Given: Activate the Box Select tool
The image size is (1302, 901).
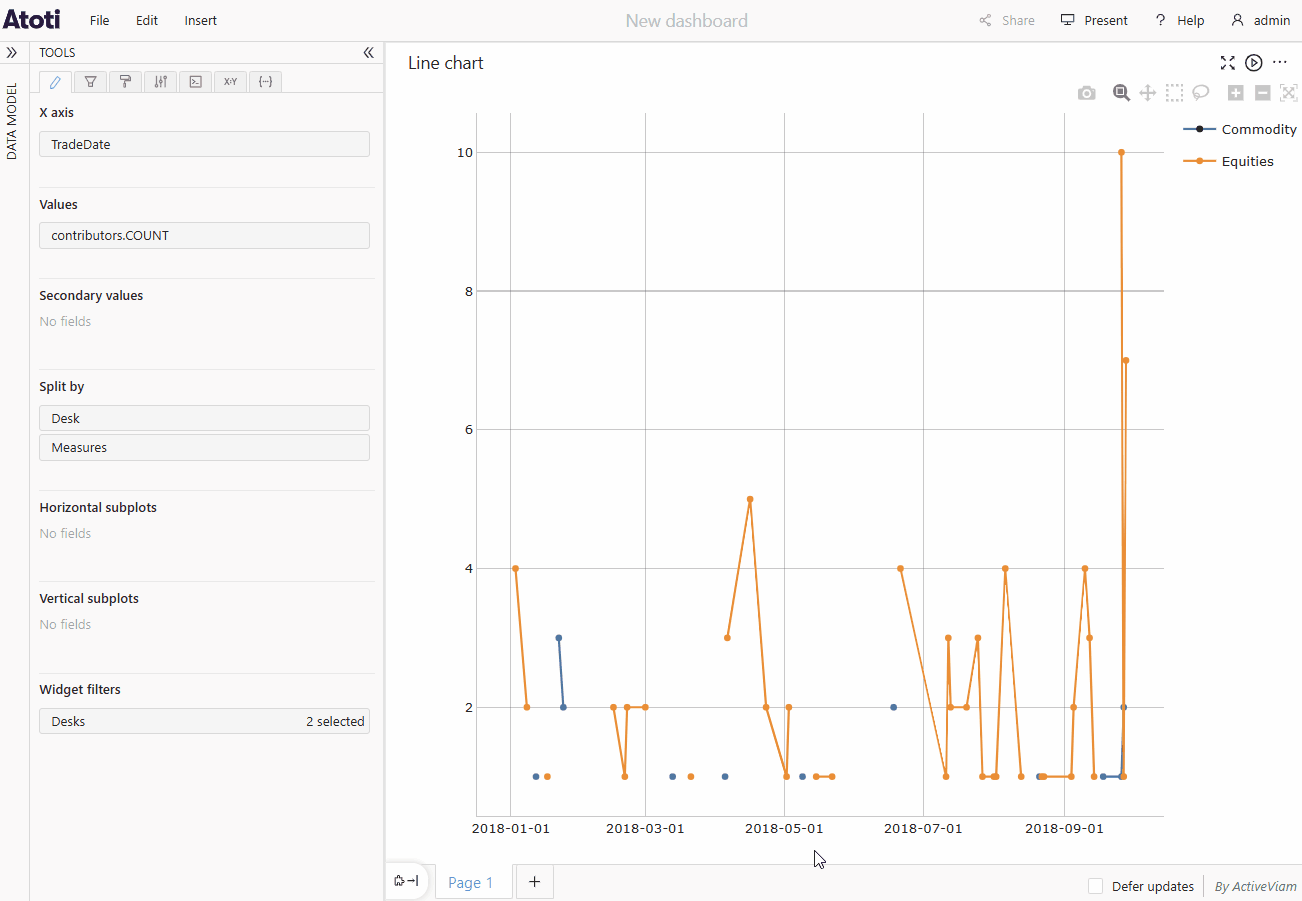Looking at the screenshot, I should [x=1174, y=93].
